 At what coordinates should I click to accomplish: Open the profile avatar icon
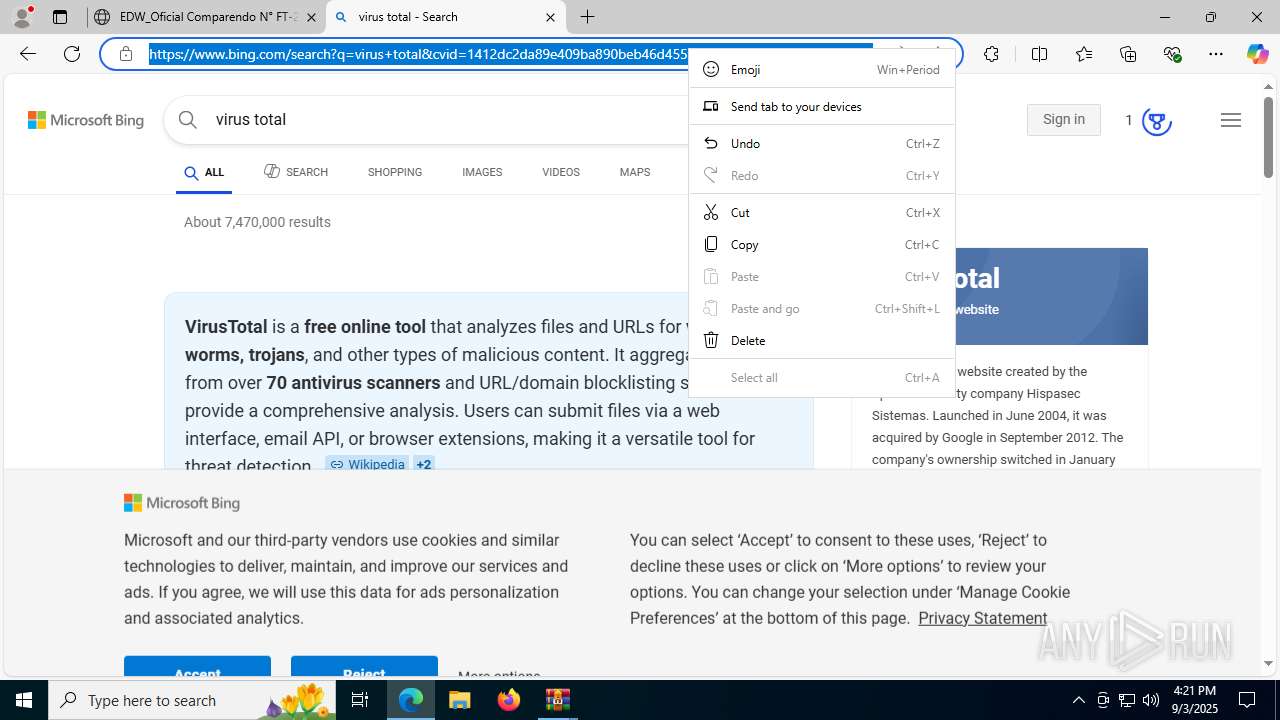pyautogui.click(x=22, y=17)
